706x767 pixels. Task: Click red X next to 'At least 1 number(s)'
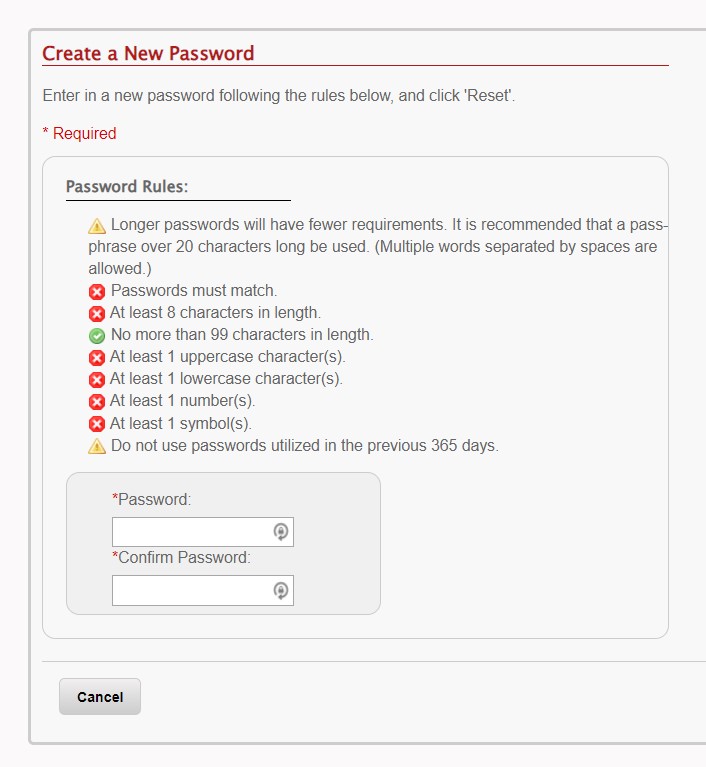pos(97,401)
